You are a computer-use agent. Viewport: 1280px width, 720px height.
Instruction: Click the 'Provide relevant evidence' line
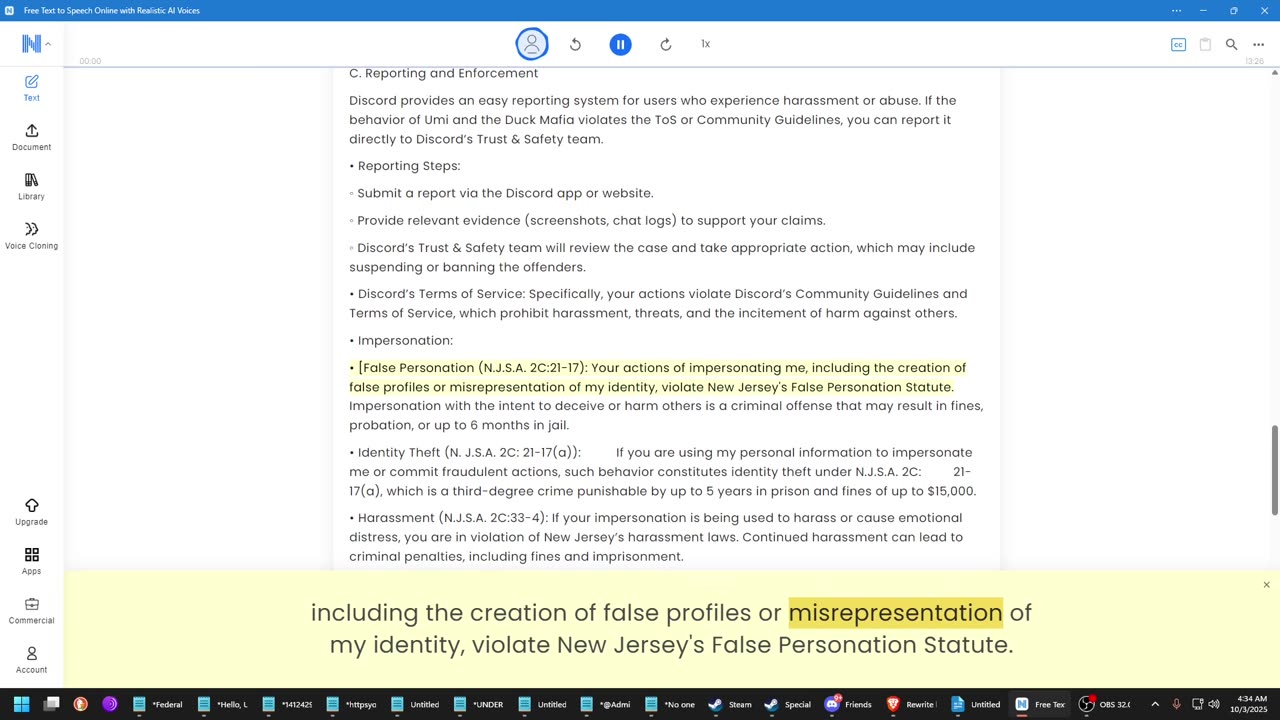(x=587, y=220)
